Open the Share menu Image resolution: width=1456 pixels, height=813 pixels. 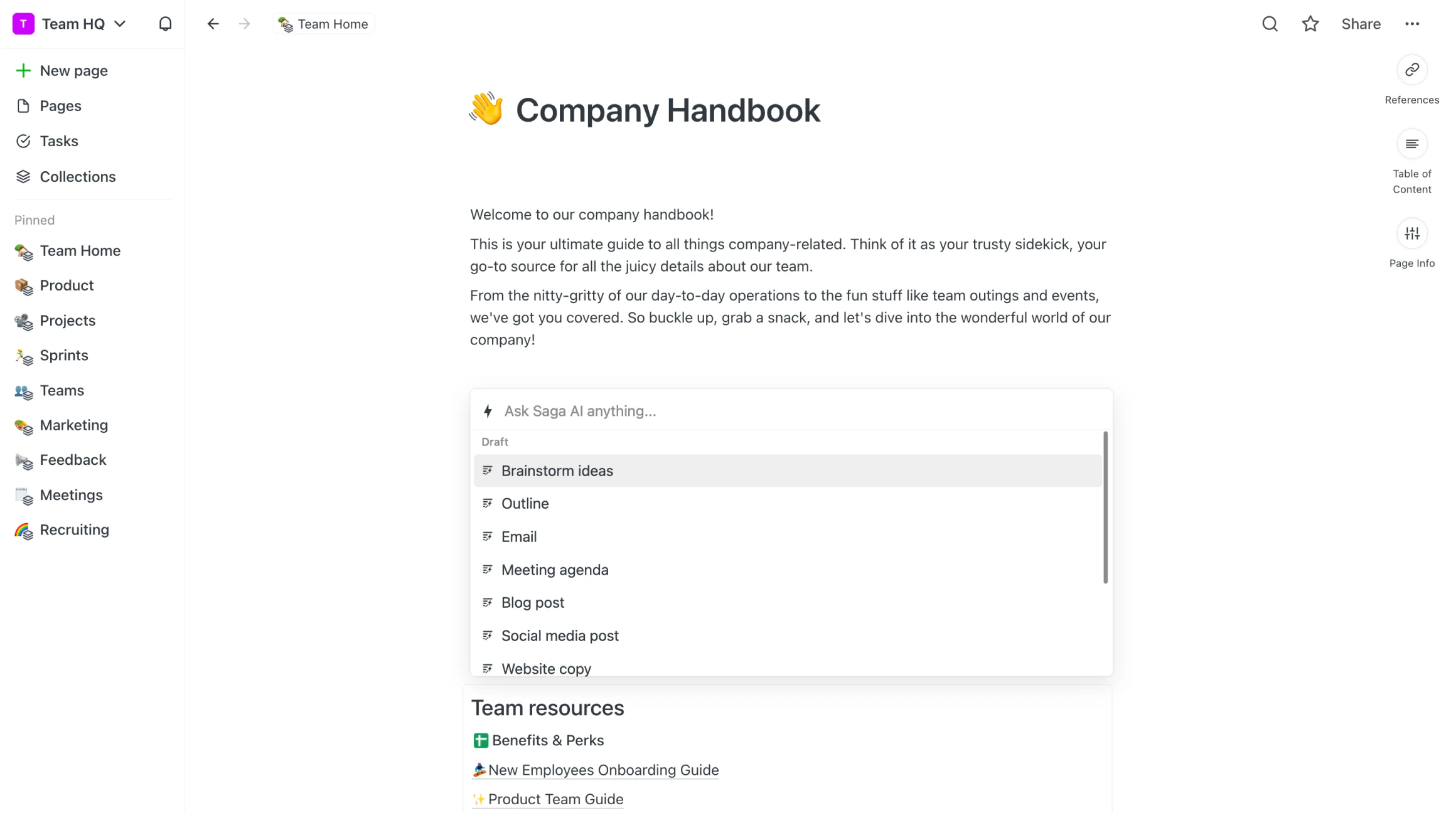(1361, 24)
